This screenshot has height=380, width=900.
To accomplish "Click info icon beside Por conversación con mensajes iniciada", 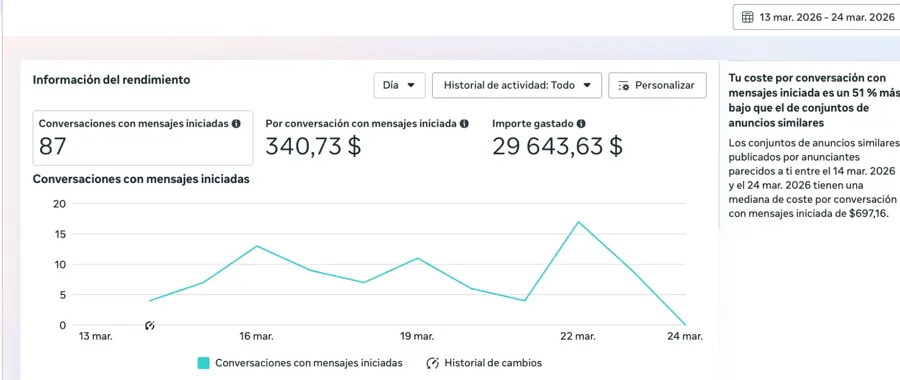I will 464,123.
